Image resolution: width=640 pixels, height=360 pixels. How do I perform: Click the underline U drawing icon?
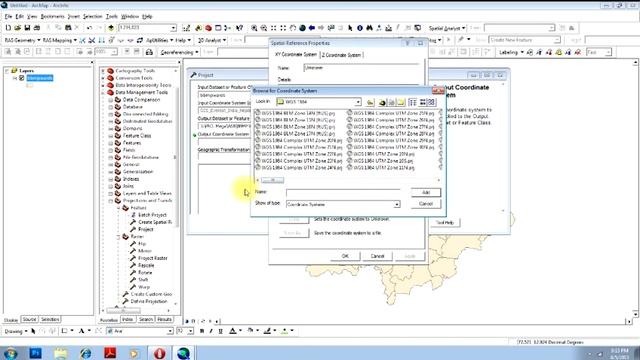point(221,331)
